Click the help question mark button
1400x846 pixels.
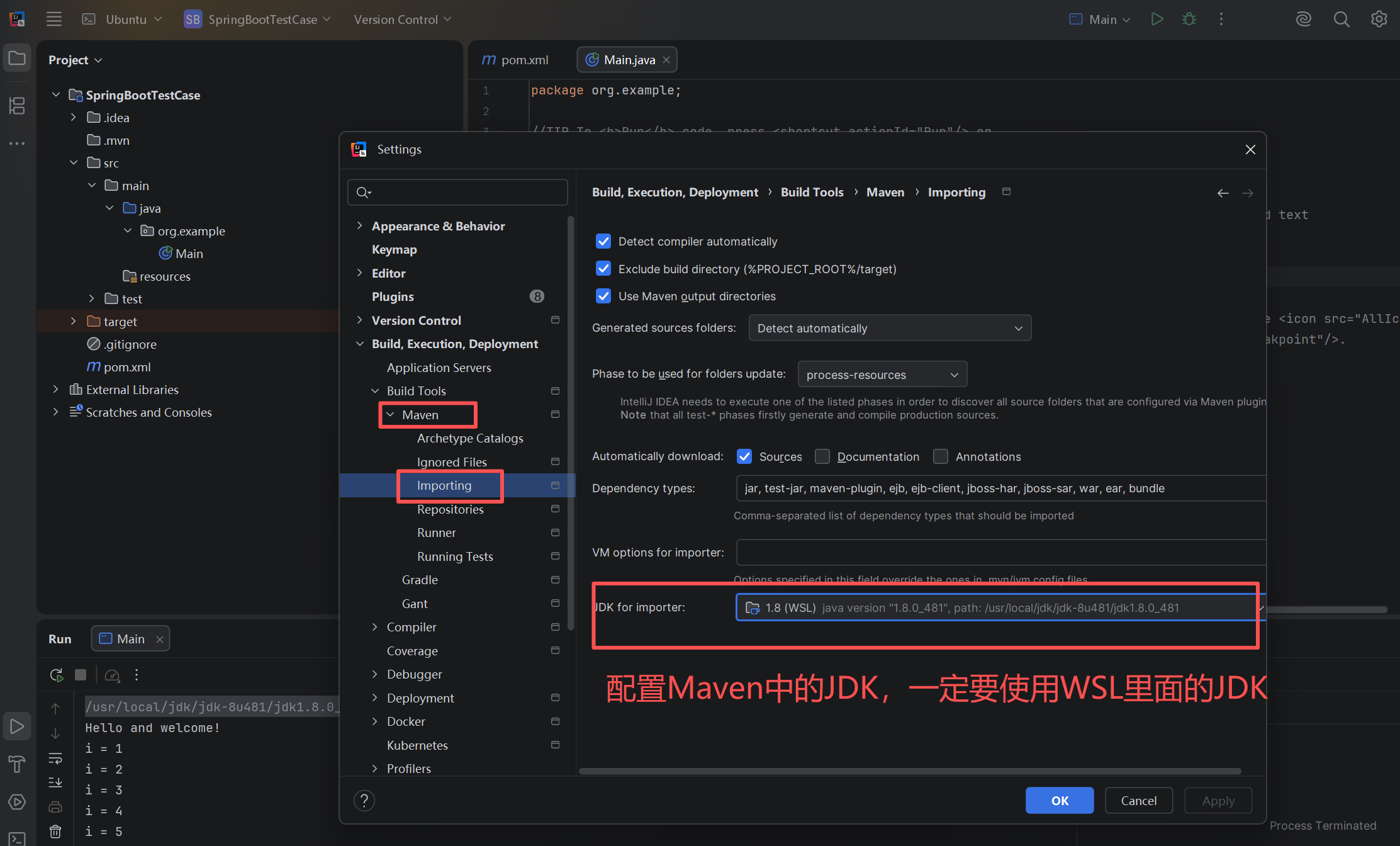[364, 801]
